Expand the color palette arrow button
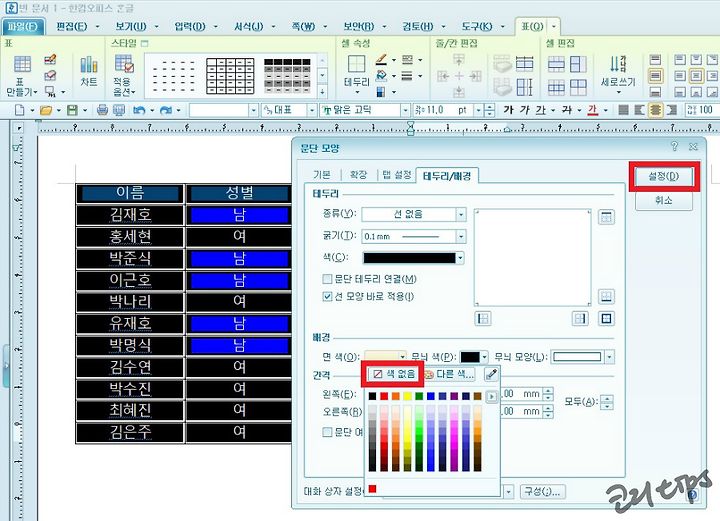 click(x=491, y=396)
